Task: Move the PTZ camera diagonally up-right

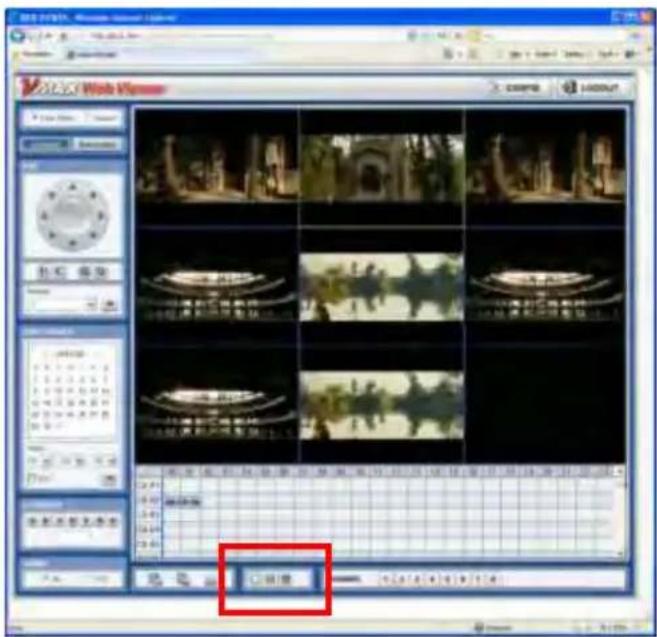Action: point(93,195)
